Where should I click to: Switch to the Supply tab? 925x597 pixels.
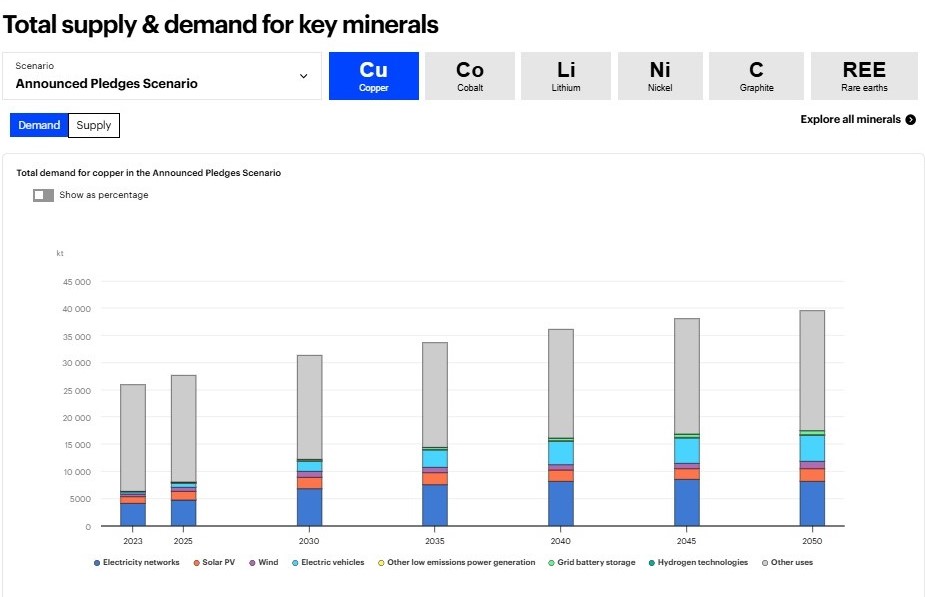pyautogui.click(x=94, y=125)
